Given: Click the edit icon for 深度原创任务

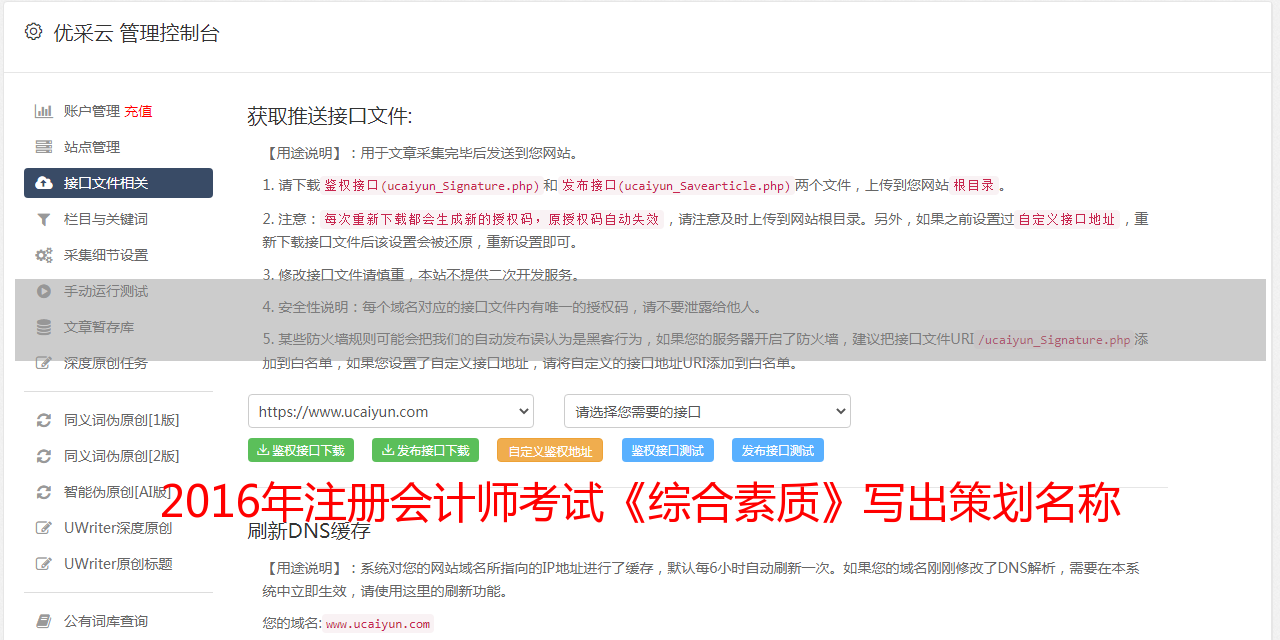Looking at the screenshot, I should (44, 363).
